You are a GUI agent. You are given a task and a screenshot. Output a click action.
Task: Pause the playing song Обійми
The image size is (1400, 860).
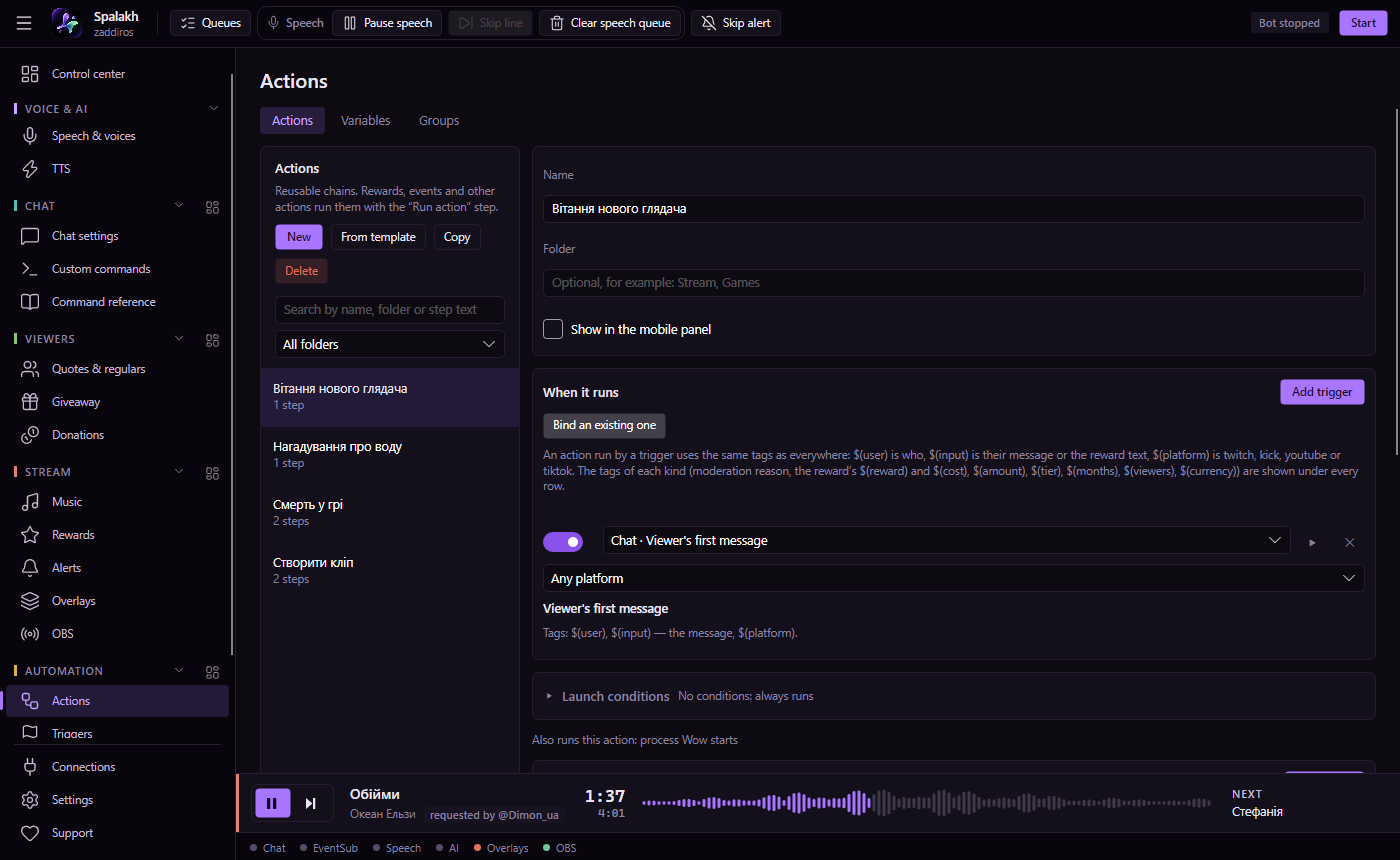pos(273,803)
